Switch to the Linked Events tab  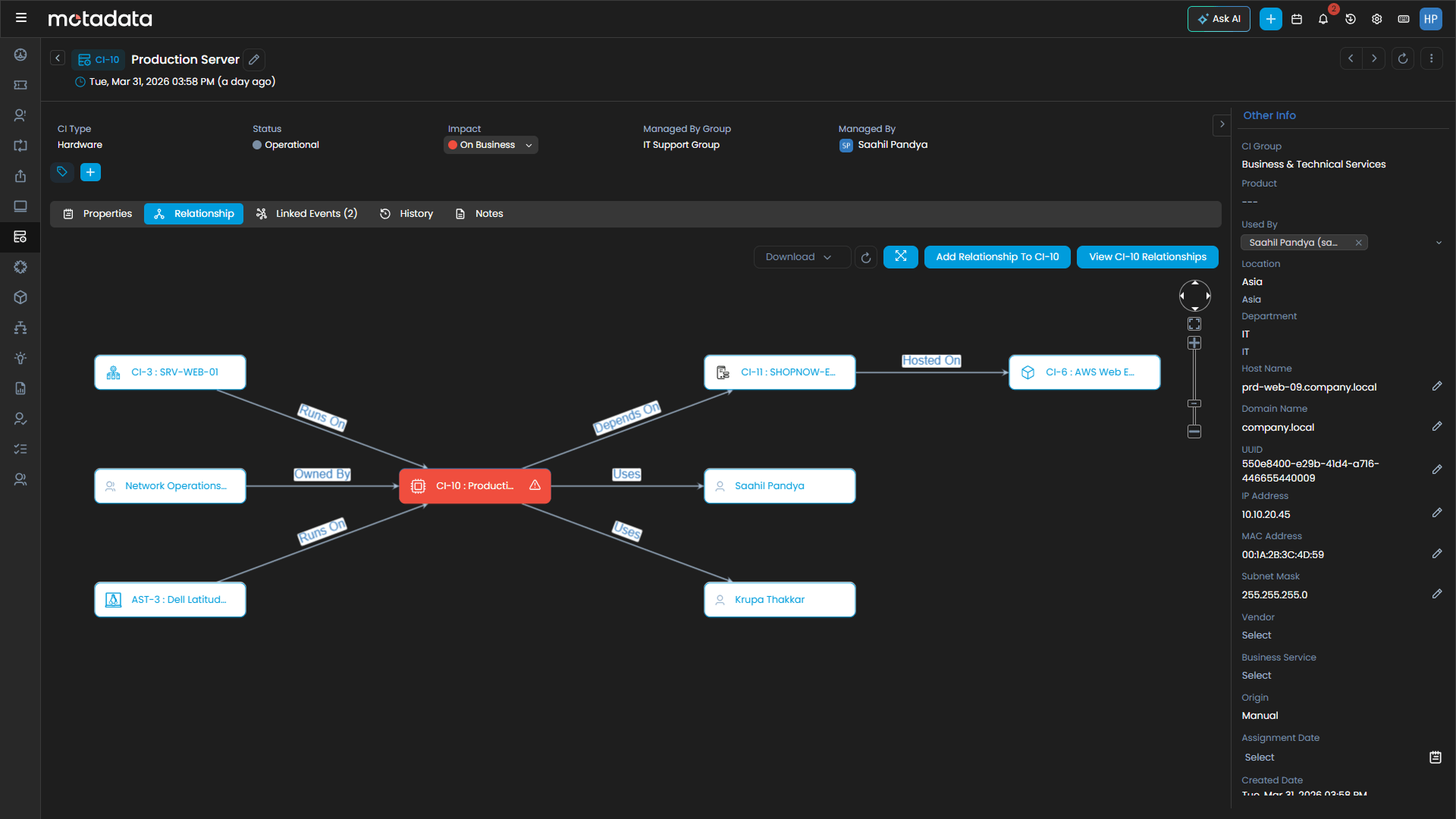(x=306, y=213)
